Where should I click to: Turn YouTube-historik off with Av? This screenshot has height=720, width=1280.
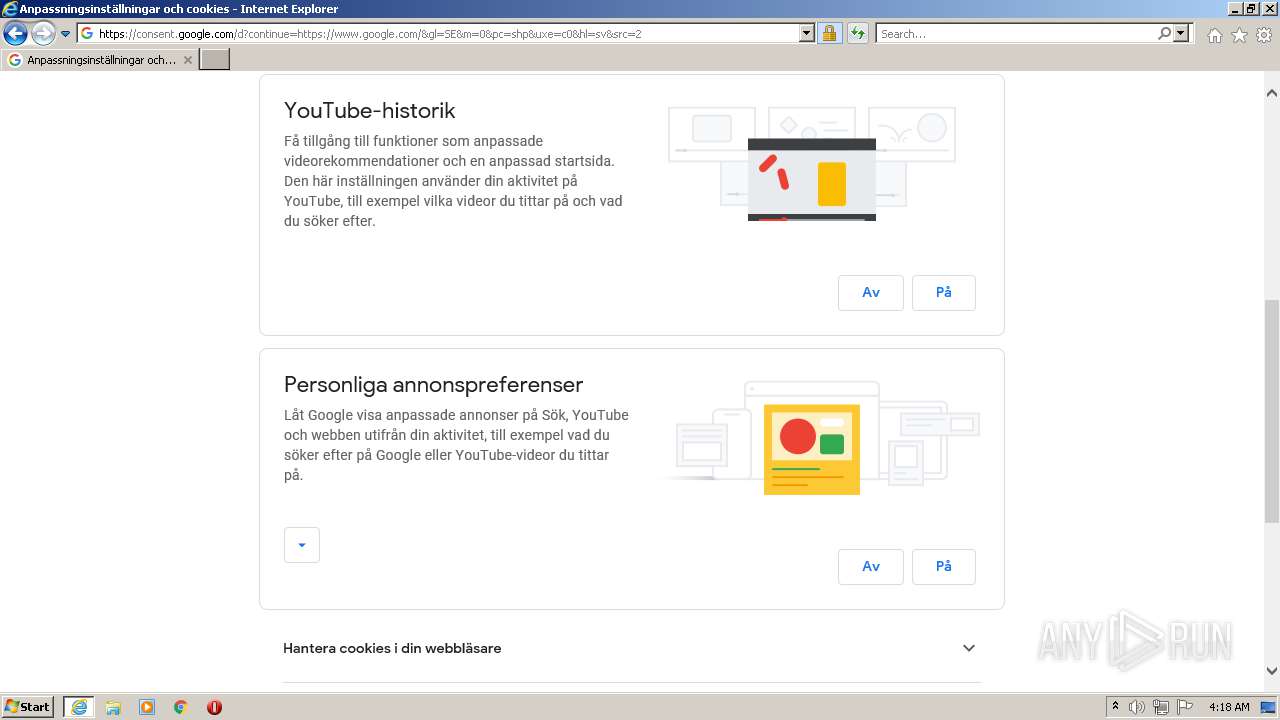click(871, 293)
